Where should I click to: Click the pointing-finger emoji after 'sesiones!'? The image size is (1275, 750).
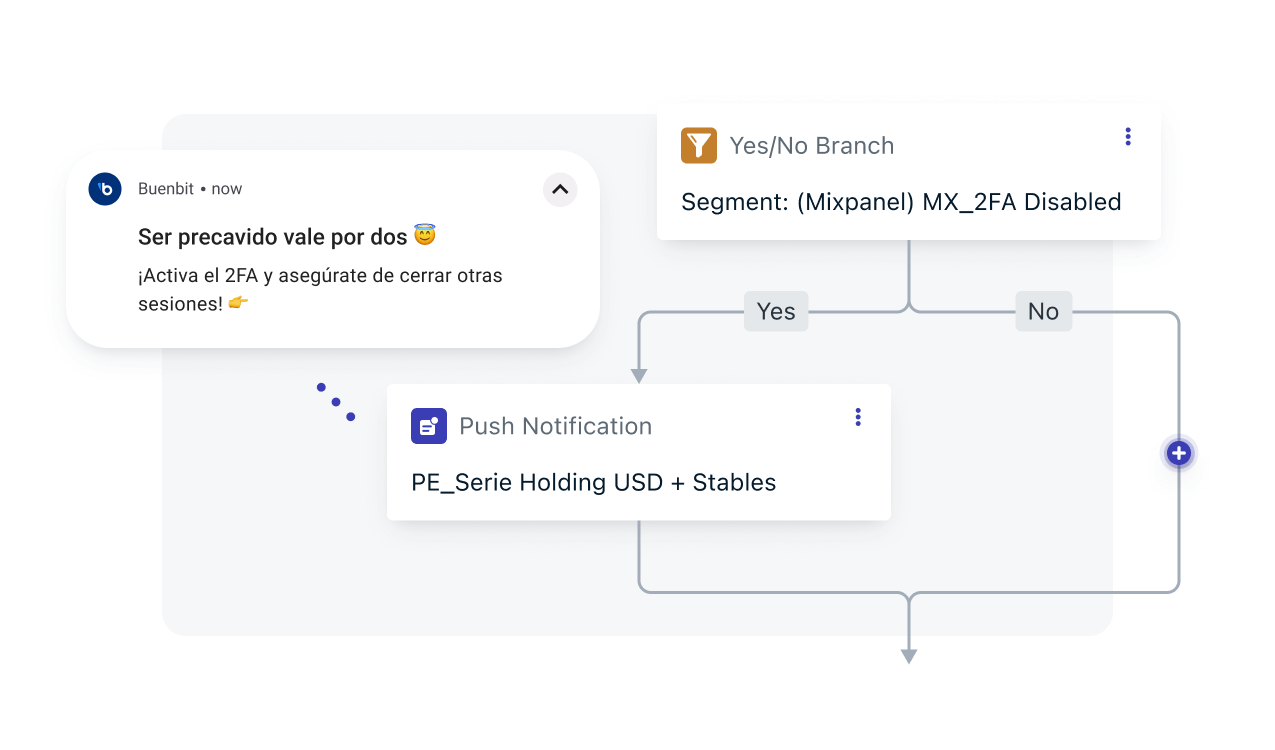pos(238,304)
